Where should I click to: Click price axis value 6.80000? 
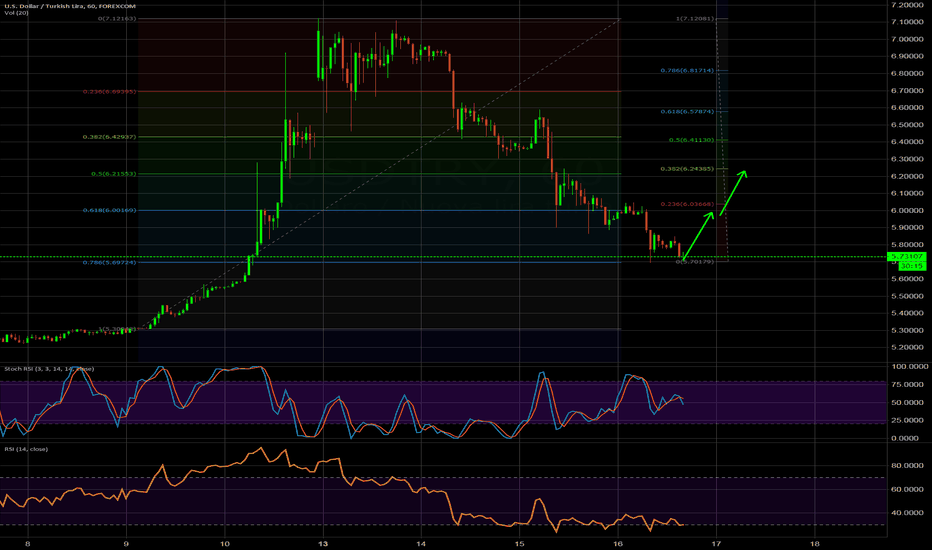pyautogui.click(x=907, y=74)
